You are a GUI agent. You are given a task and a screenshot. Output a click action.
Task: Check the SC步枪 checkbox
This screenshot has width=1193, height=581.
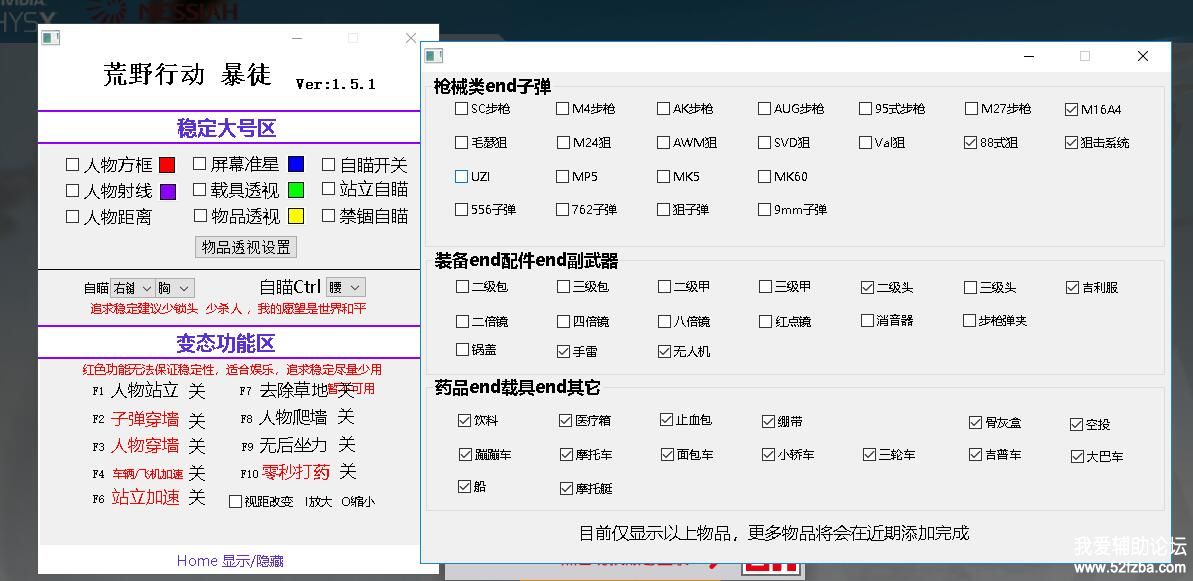461,109
